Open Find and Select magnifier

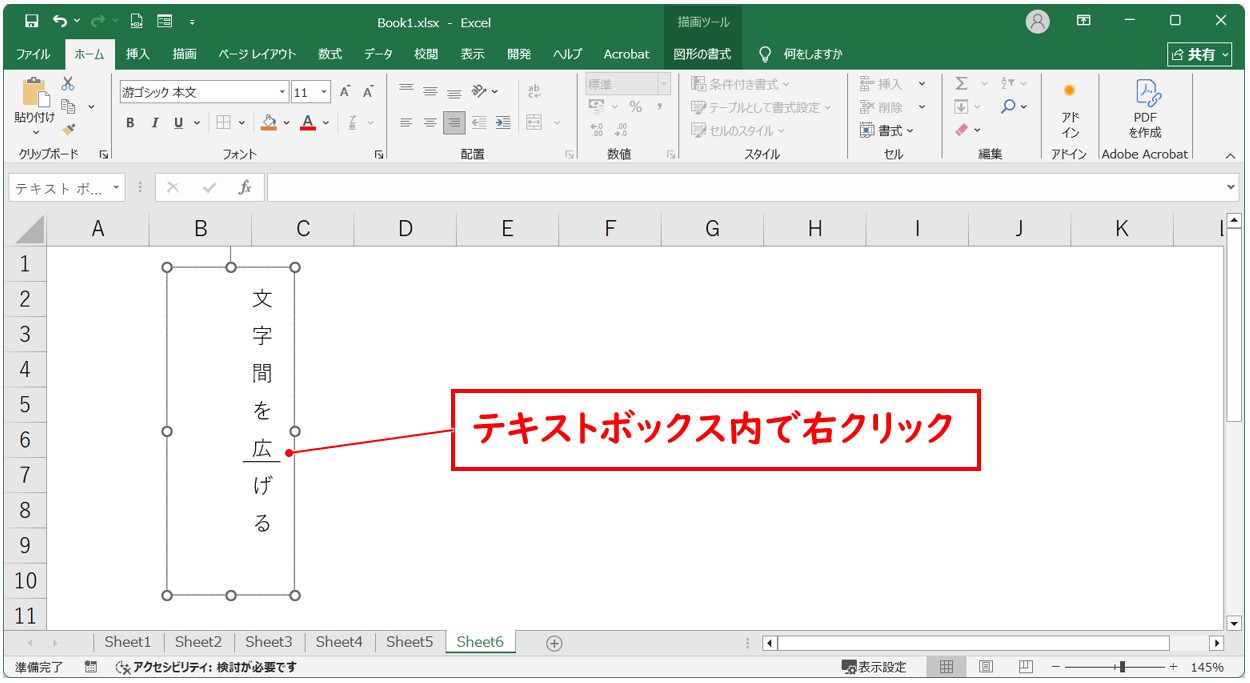[x=1009, y=106]
